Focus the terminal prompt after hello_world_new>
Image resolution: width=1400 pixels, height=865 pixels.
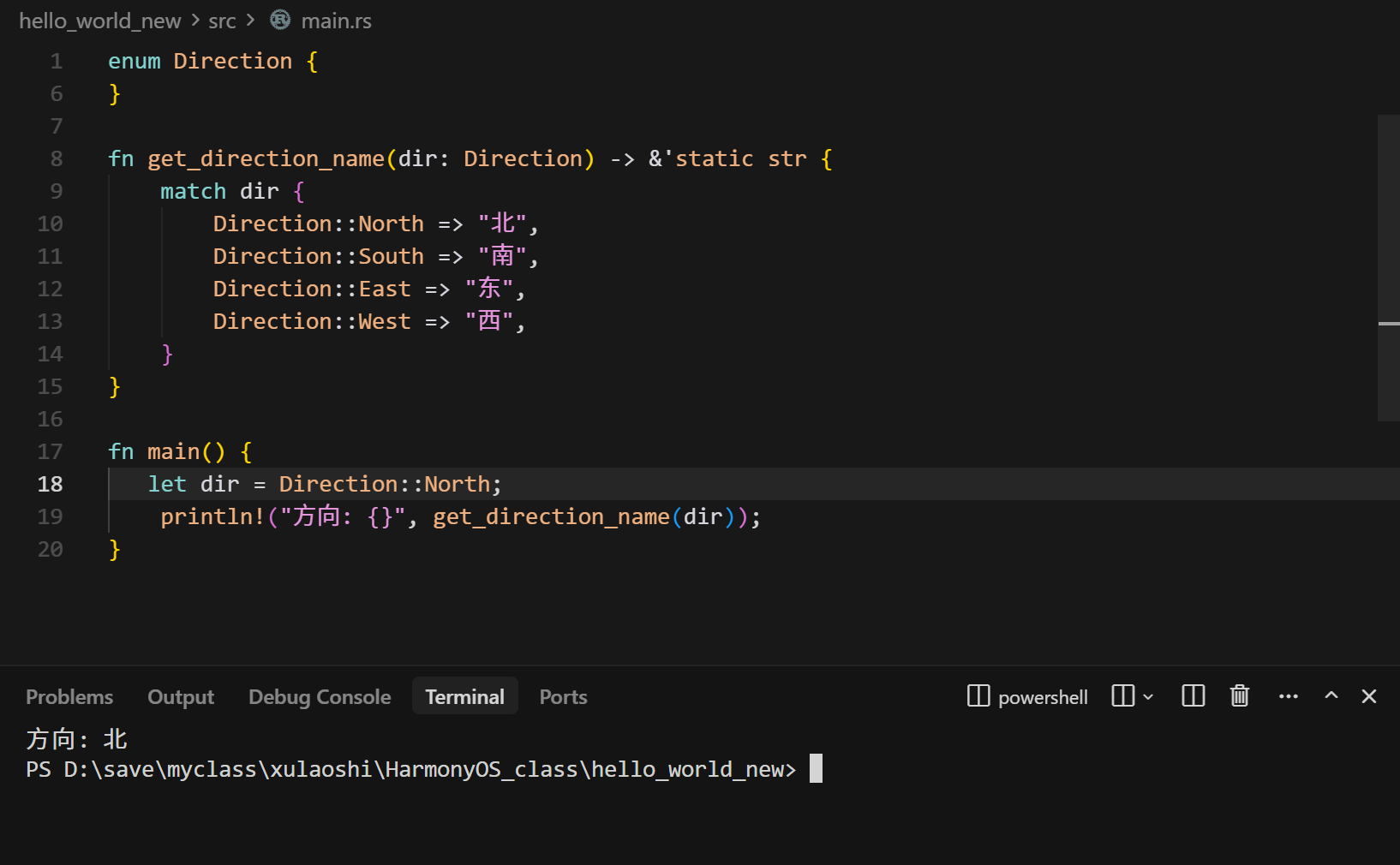pos(816,768)
